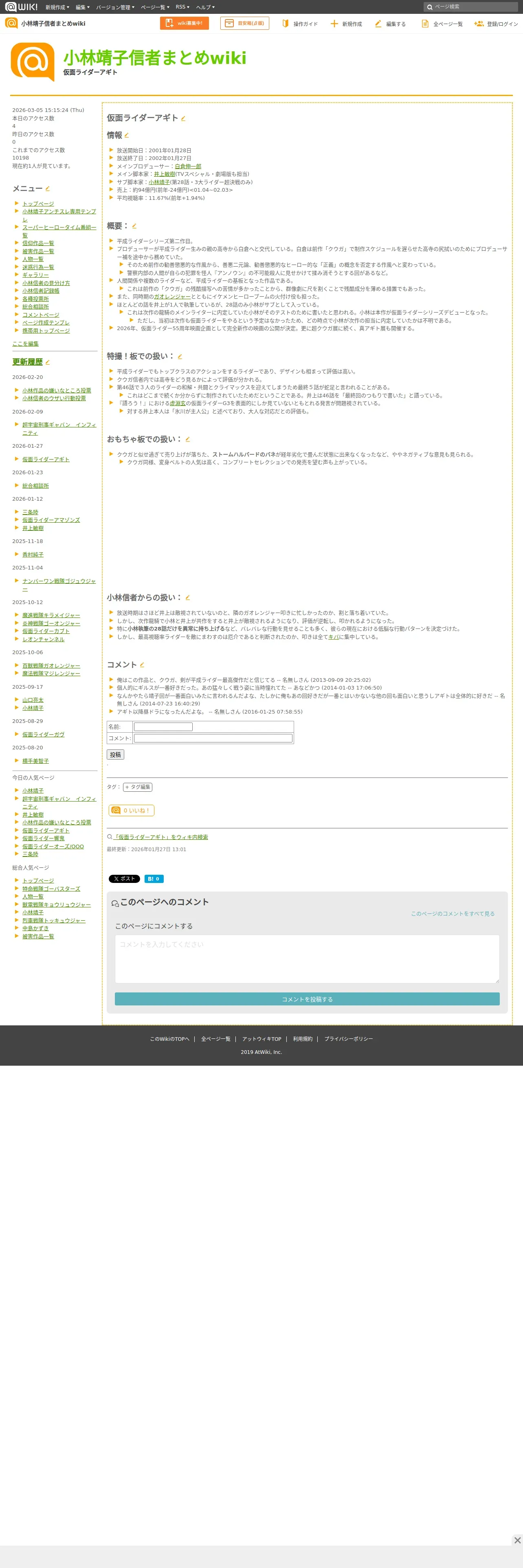523x1568 pixels.
Task: Open the 新規作成 dropdown in top bar
Action: click(57, 7)
